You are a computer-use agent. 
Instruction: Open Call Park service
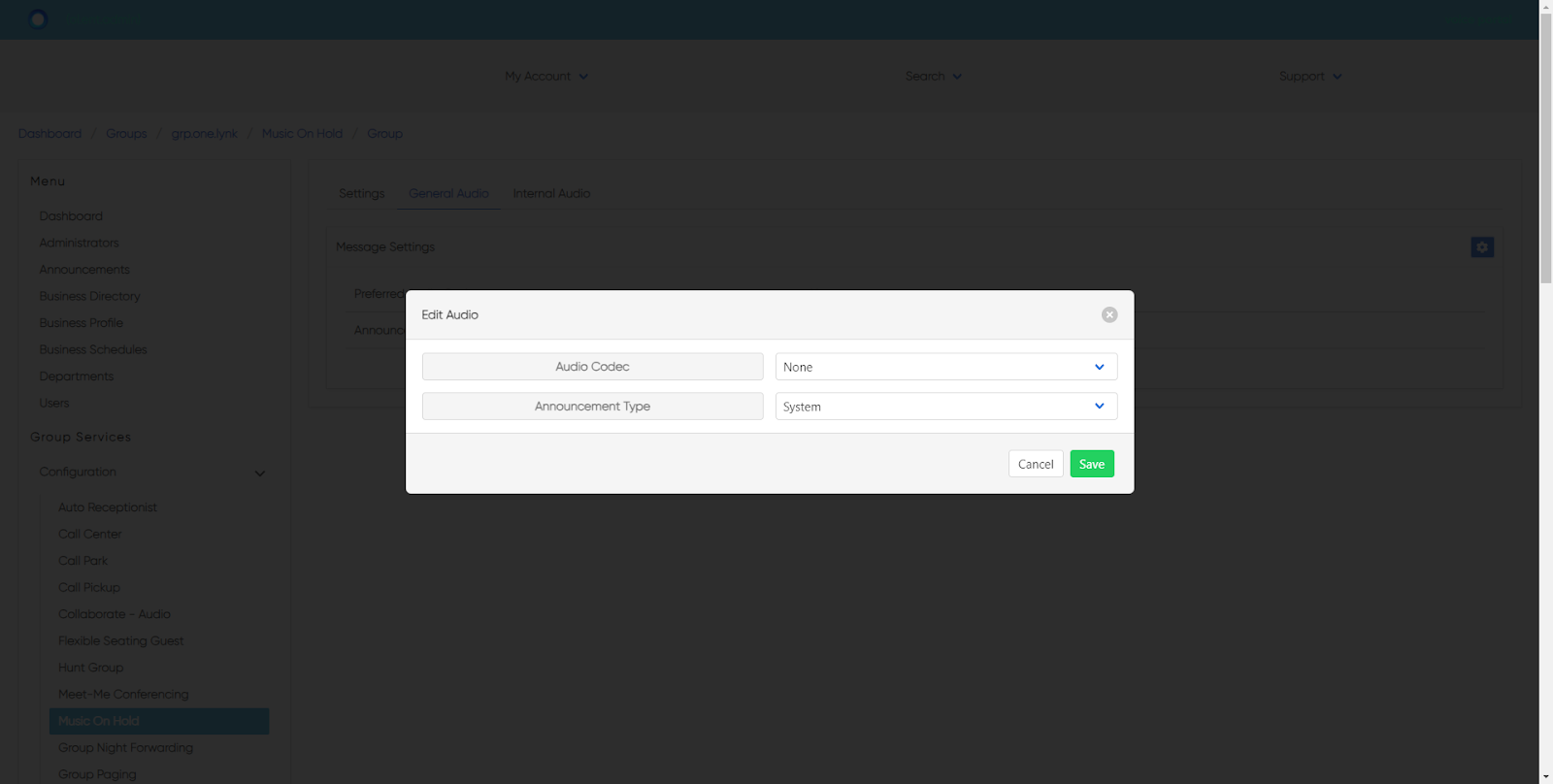(x=83, y=561)
